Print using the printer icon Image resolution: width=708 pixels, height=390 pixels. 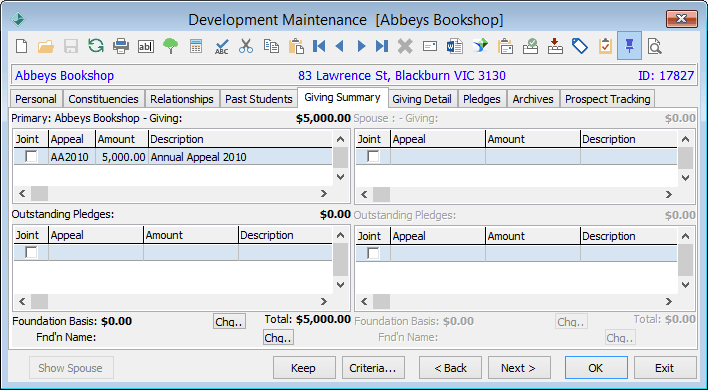pyautogui.click(x=121, y=46)
